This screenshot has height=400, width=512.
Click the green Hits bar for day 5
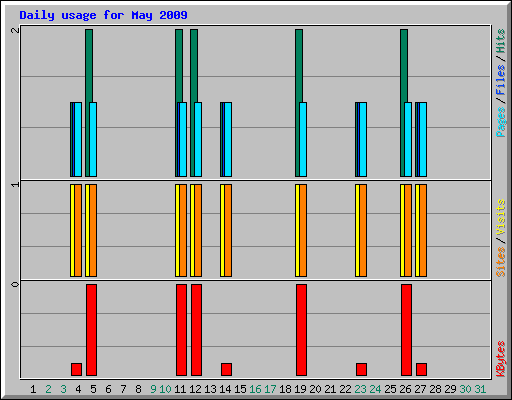point(89,65)
